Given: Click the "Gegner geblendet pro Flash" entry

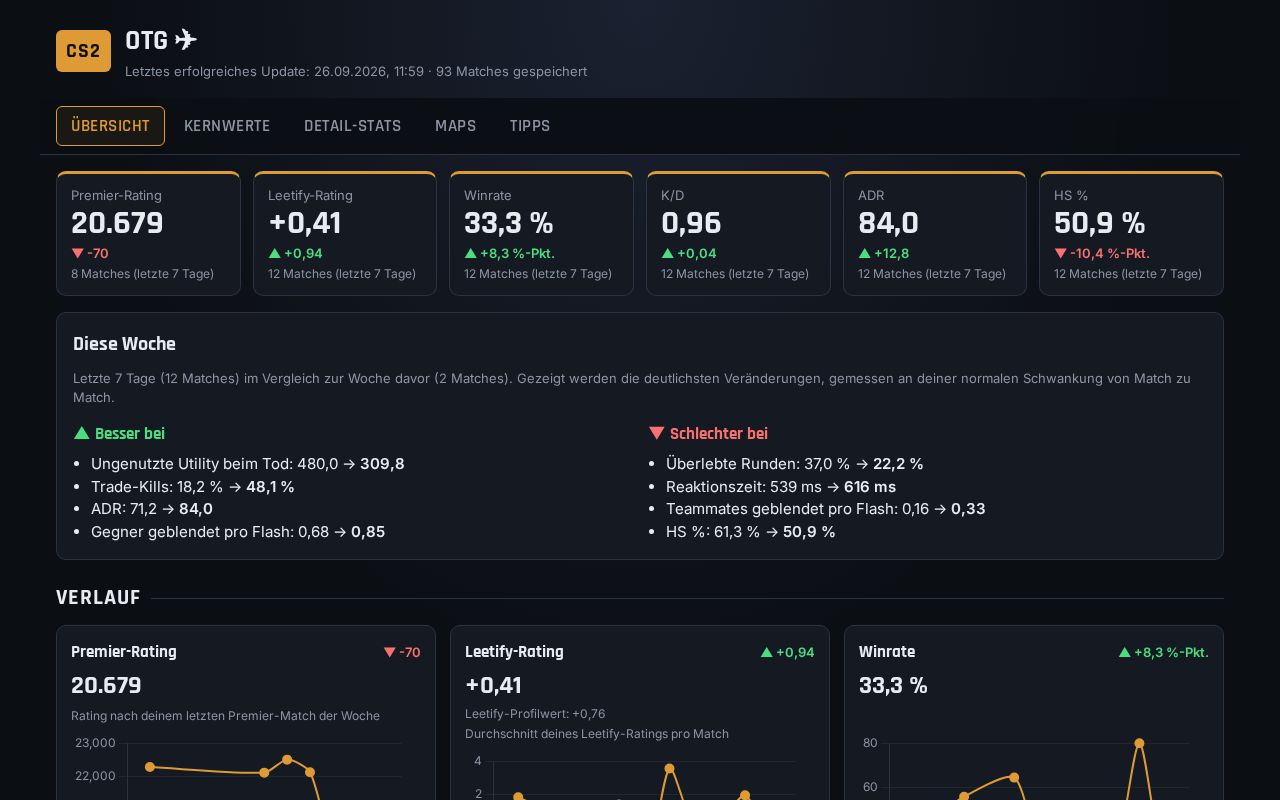Looking at the screenshot, I should click(x=237, y=532).
